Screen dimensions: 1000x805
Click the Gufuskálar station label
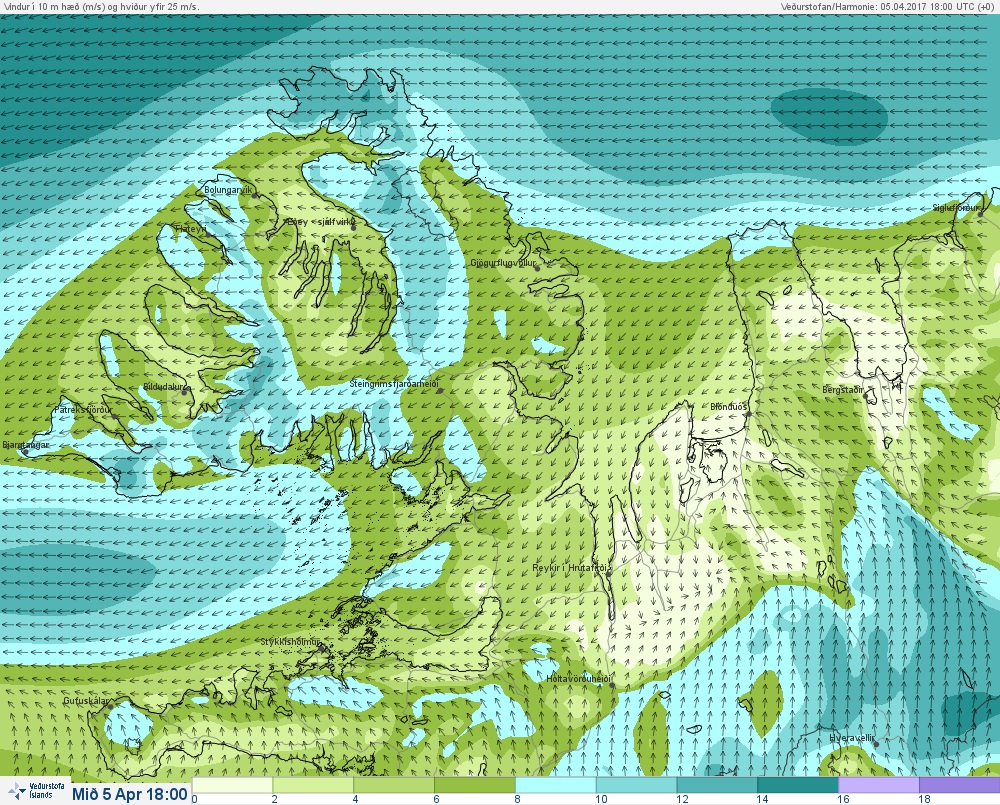click(85, 700)
